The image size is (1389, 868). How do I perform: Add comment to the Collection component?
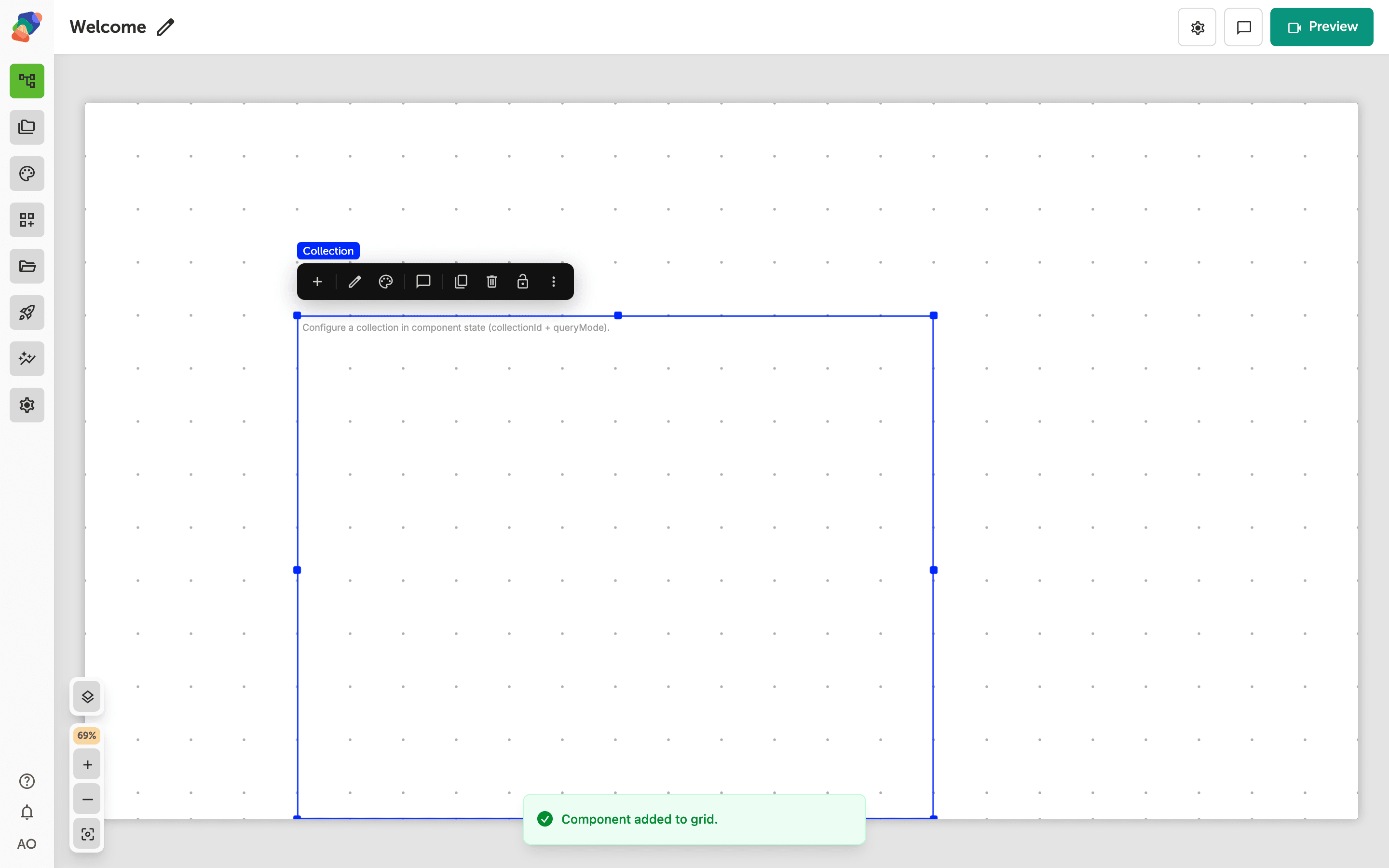point(423,281)
